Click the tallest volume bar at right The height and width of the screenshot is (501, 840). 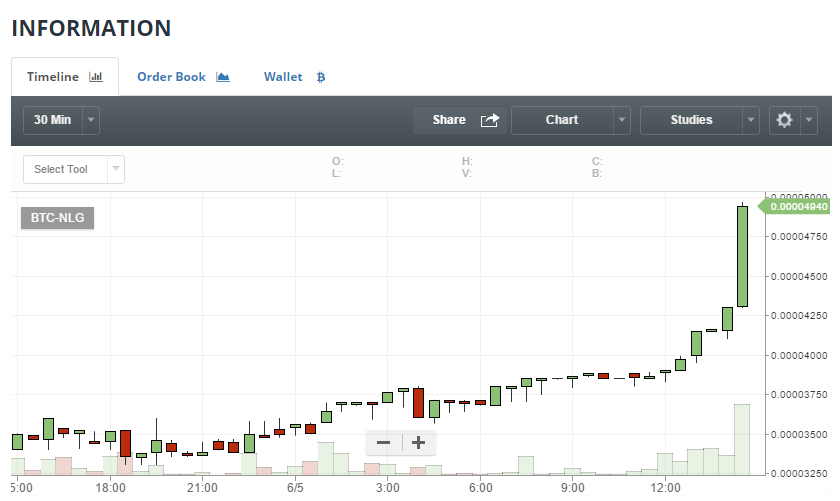coord(742,440)
